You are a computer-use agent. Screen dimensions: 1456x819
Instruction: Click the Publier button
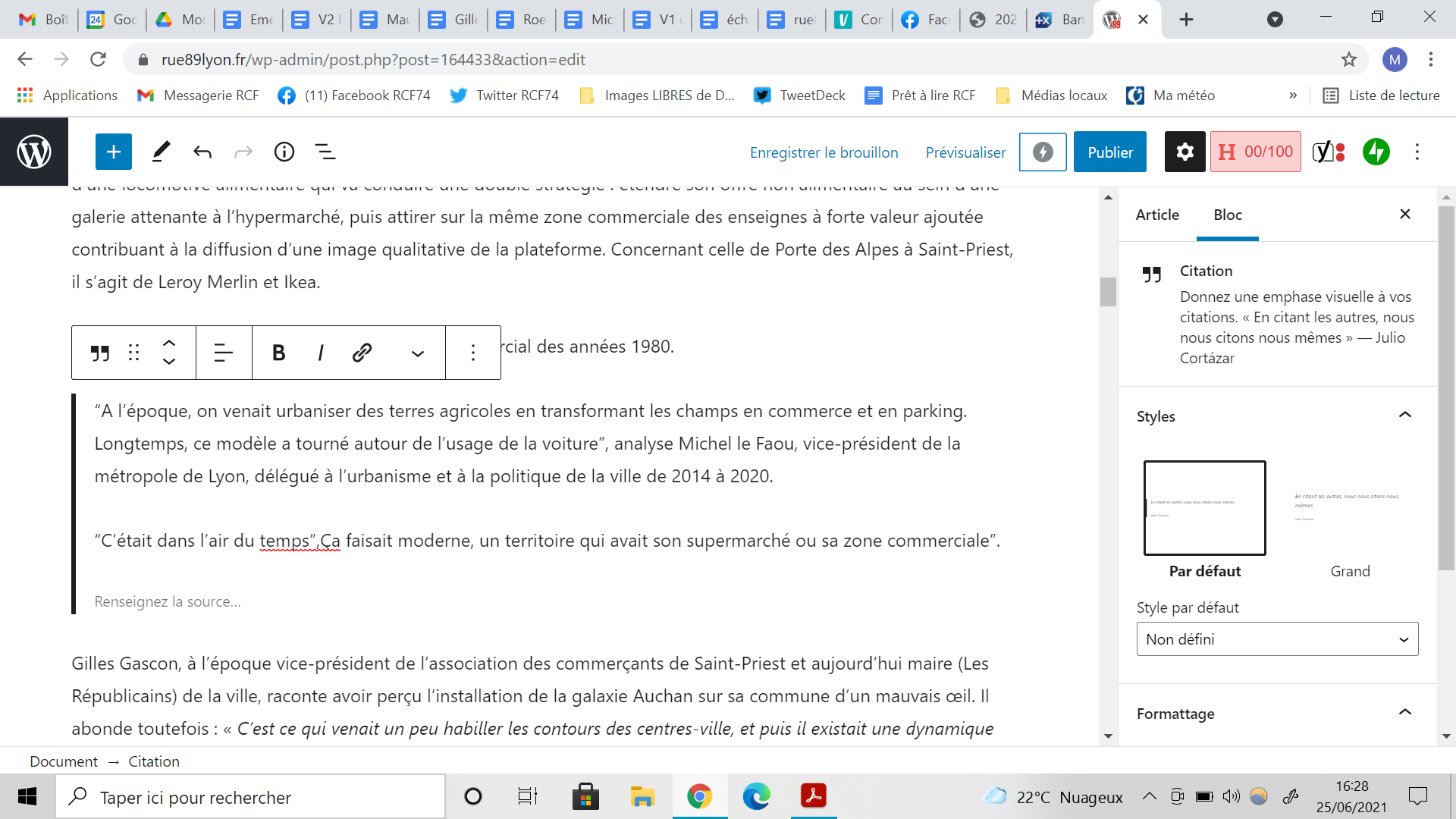click(x=1109, y=152)
